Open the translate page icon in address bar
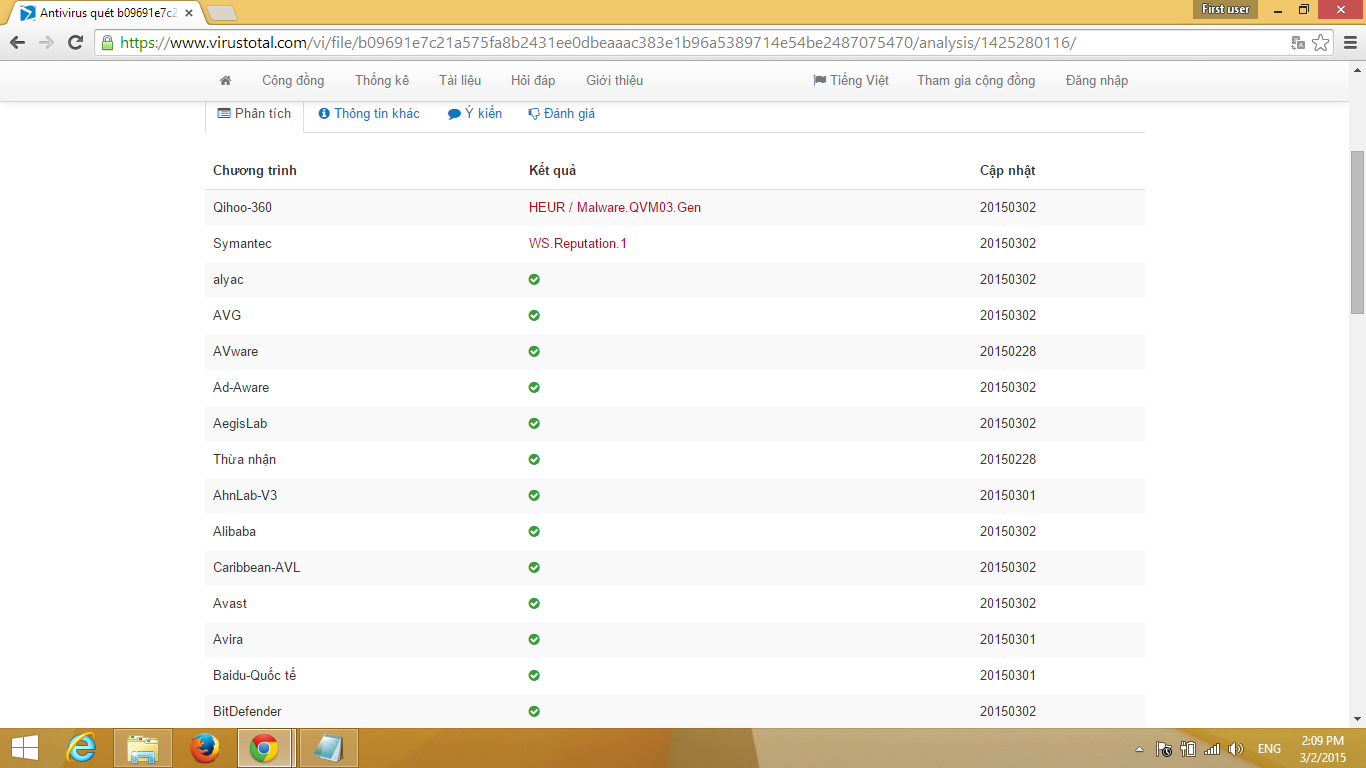The image size is (1366, 768). pos(1299,43)
